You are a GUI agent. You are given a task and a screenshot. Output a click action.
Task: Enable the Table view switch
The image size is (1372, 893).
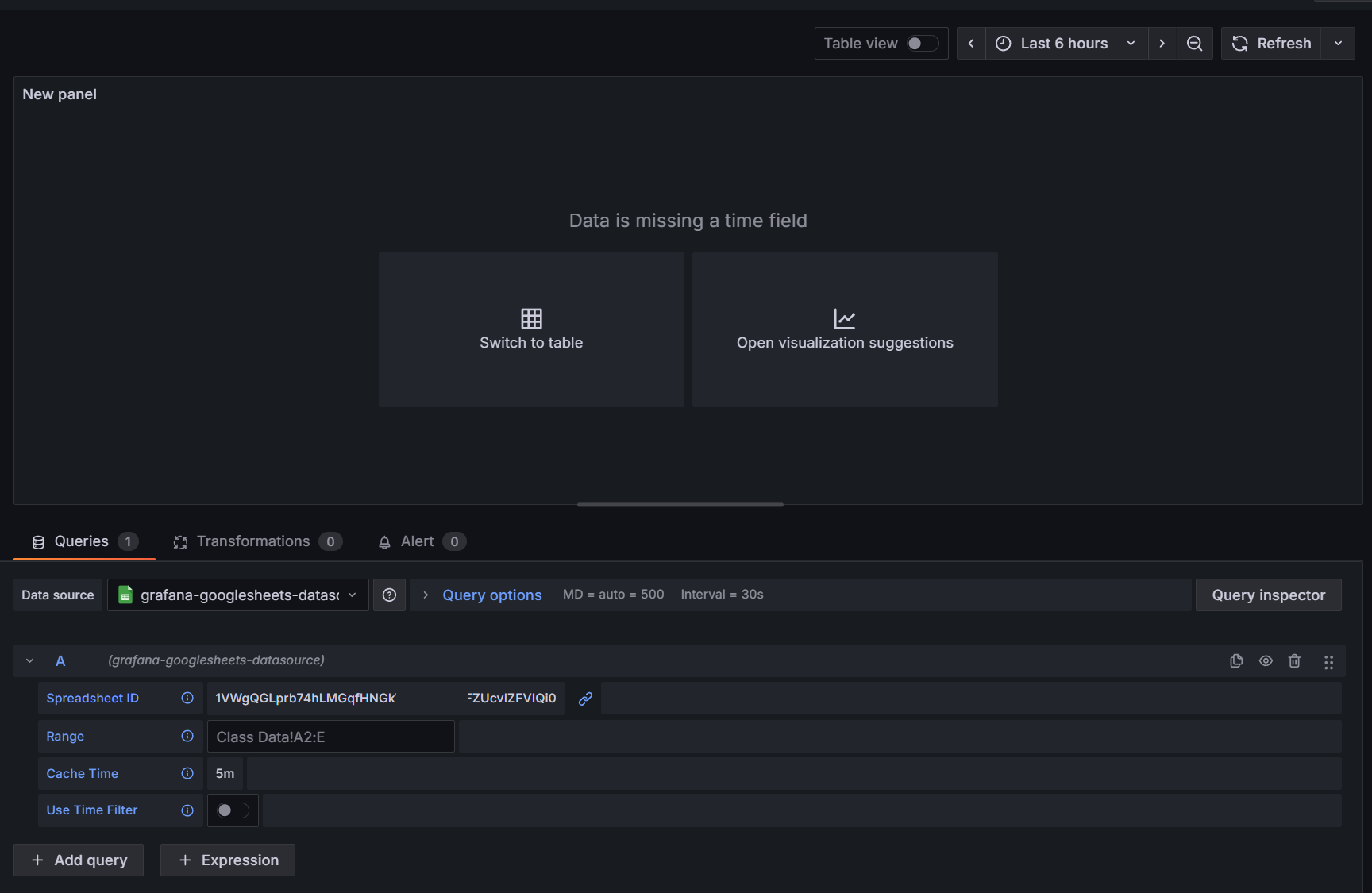922,44
